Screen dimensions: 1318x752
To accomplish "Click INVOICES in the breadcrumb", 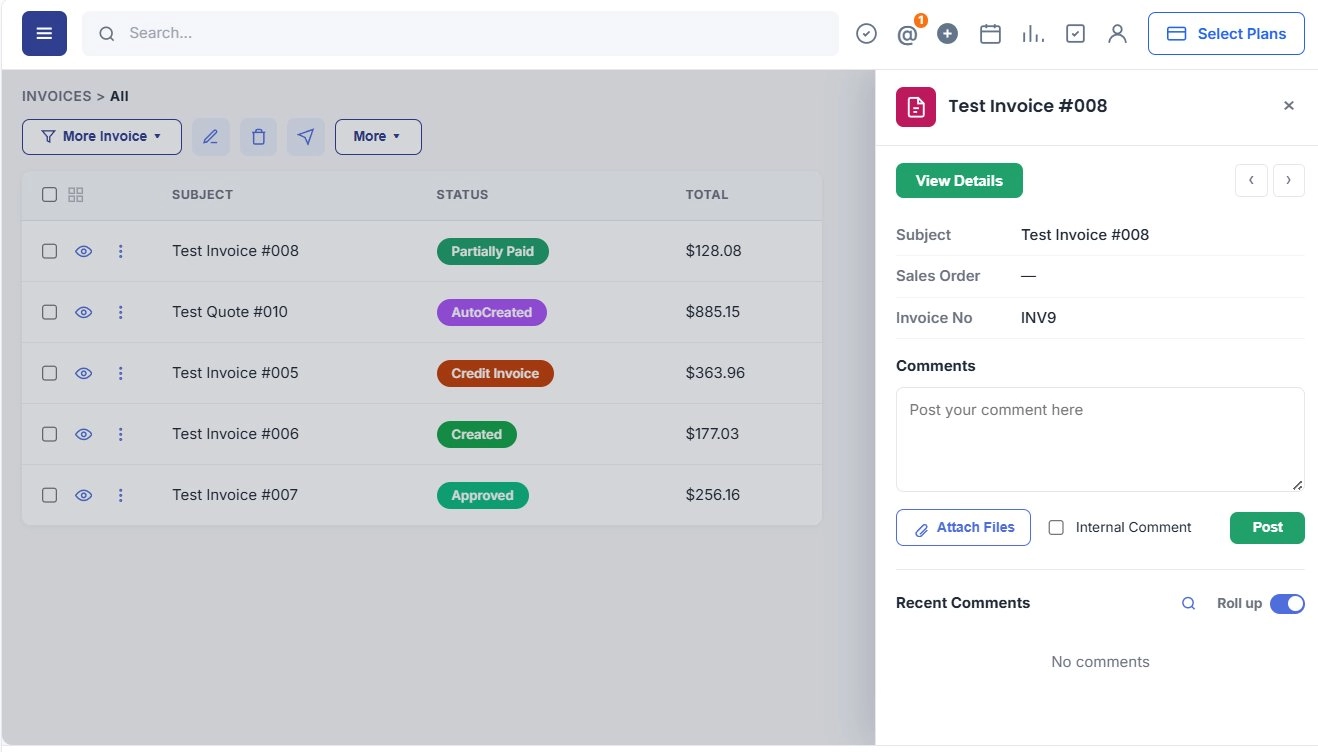I will coord(57,97).
